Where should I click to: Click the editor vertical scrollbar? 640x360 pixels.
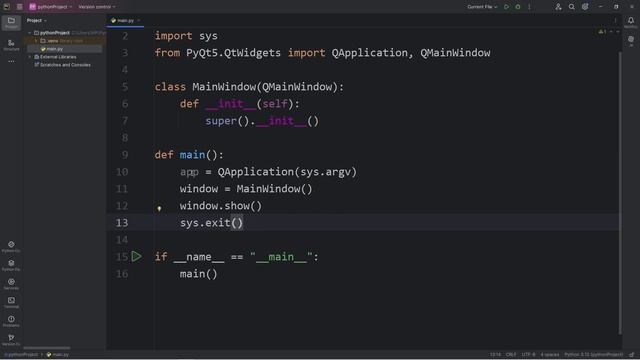pos(620,192)
